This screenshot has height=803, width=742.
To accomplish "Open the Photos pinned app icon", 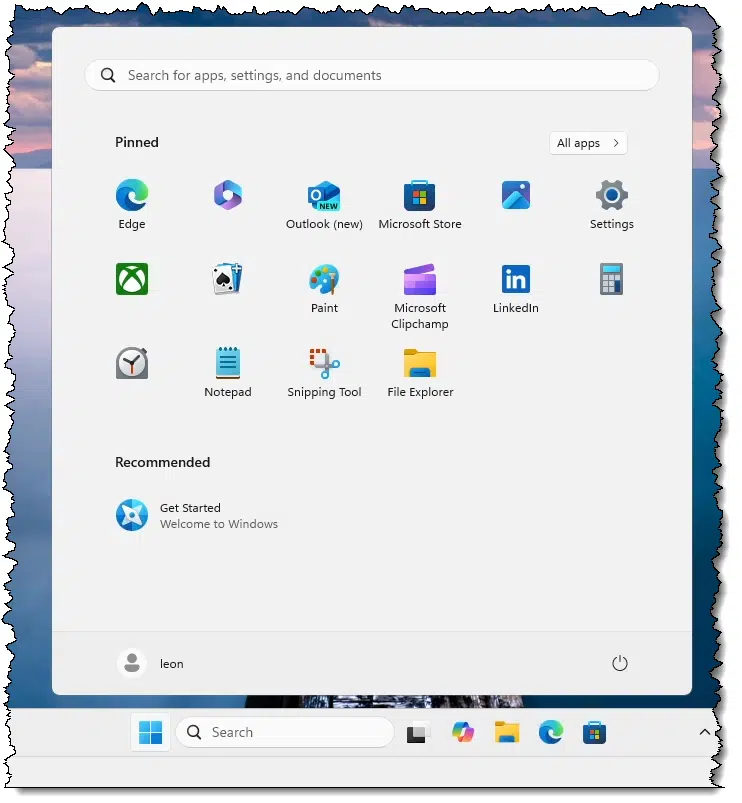I will (x=516, y=195).
